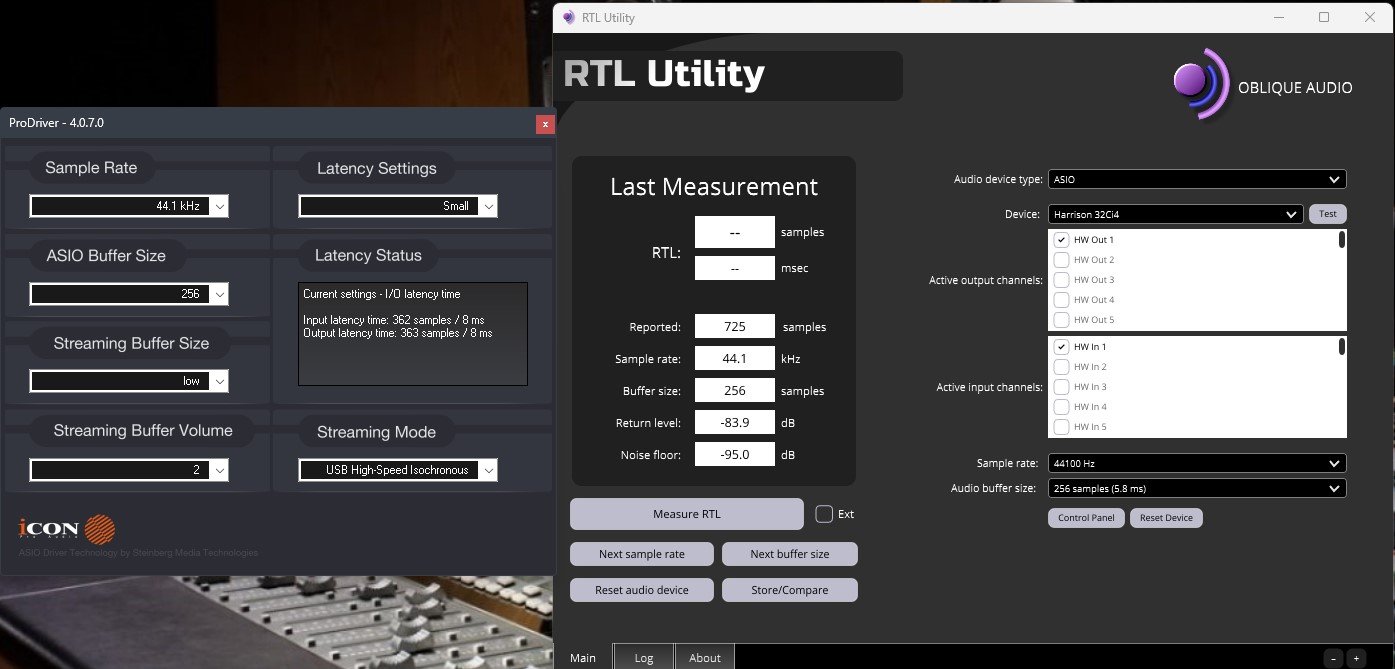The height and width of the screenshot is (669, 1395).
Task: Click the iCON logo in ProDriver
Action: tap(67, 528)
